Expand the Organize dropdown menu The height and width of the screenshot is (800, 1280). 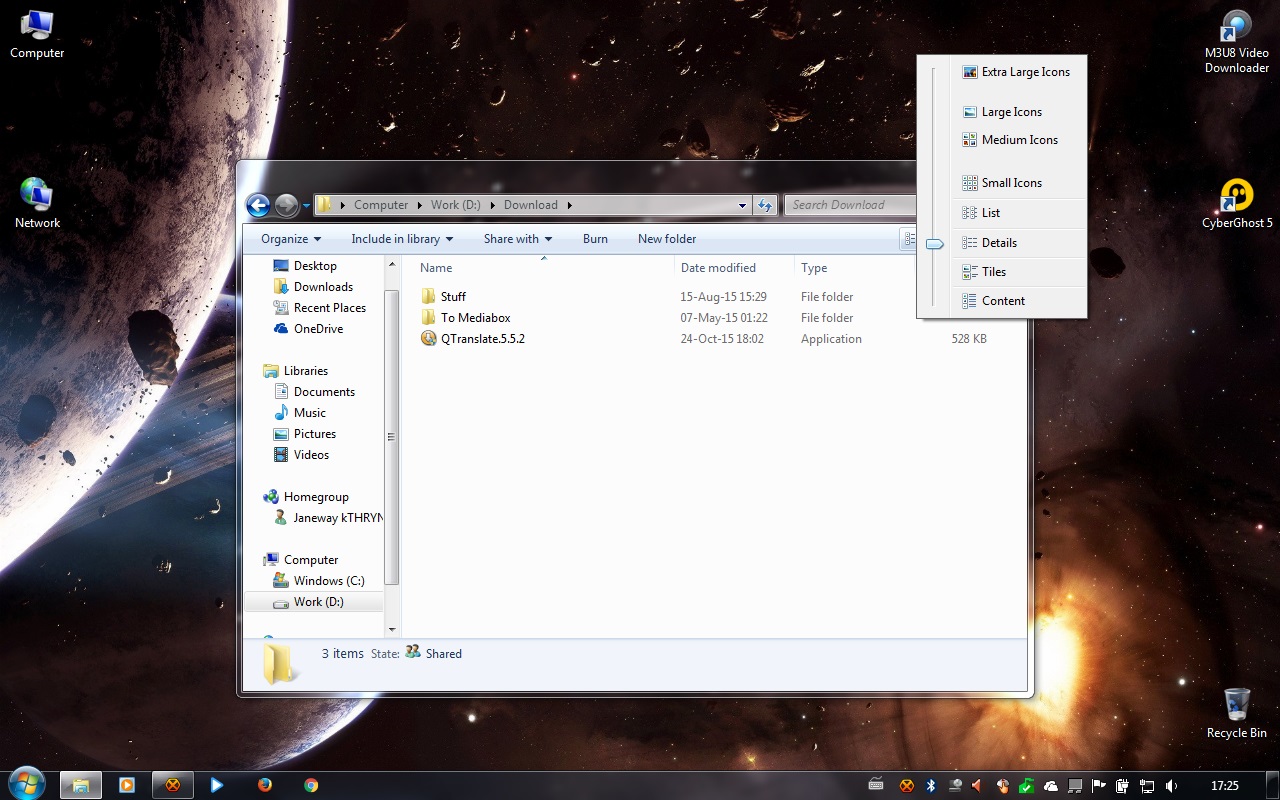(x=291, y=239)
